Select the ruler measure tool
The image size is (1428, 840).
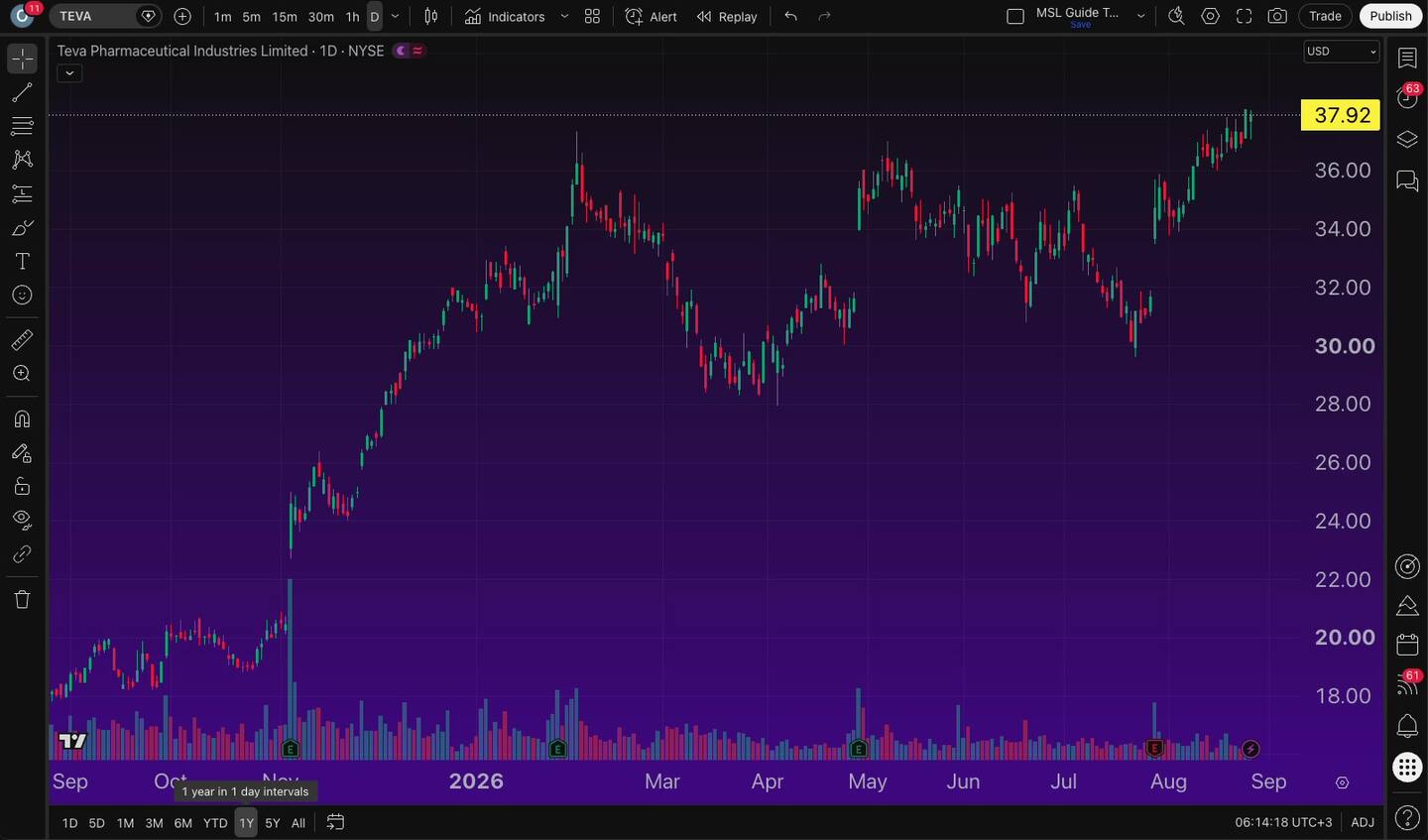point(22,340)
